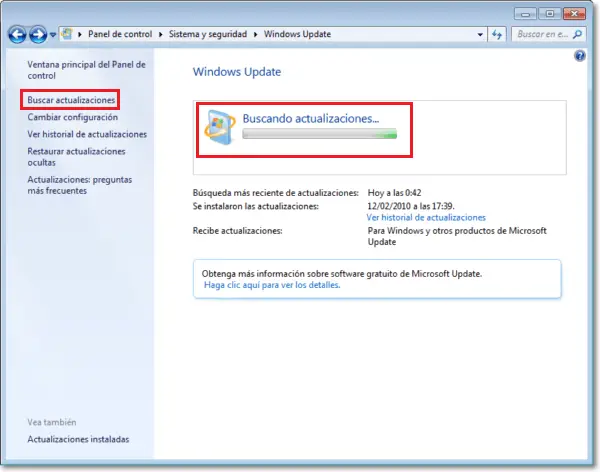Click the search magnifier icon

point(577,34)
